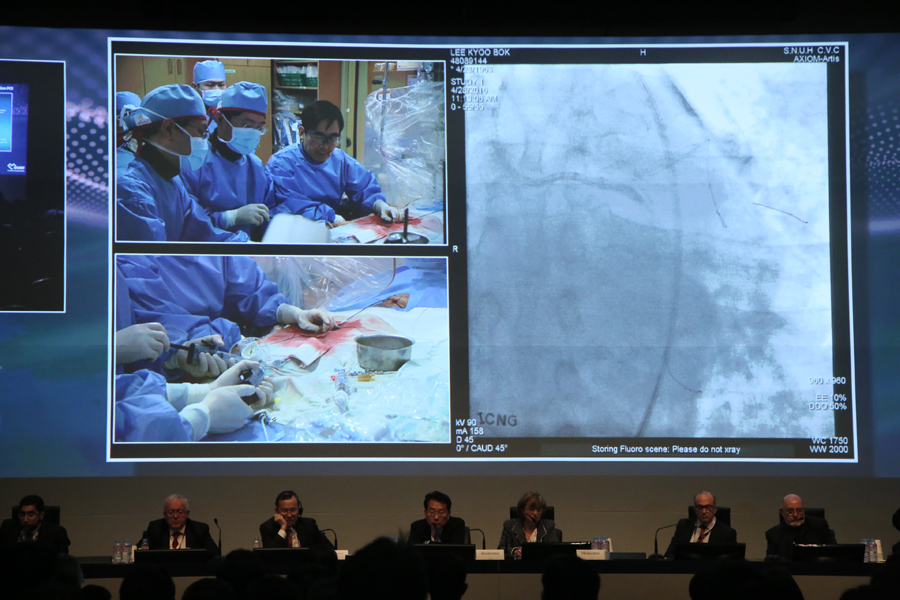Click patient name LEE KYOO BOK
Screen dimensions: 900x600
[x=480, y=52]
